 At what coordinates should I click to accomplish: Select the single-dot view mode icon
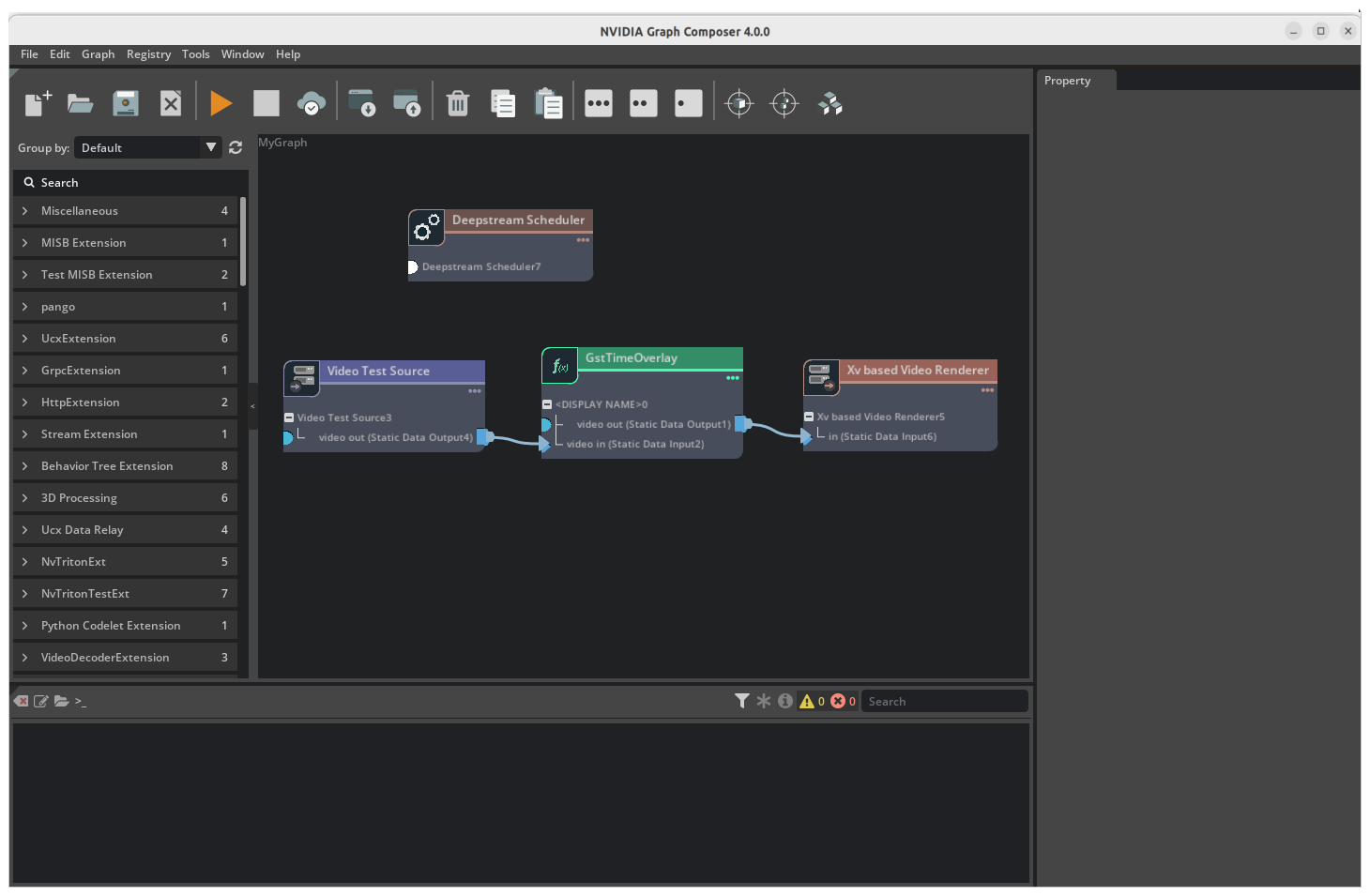coord(689,103)
